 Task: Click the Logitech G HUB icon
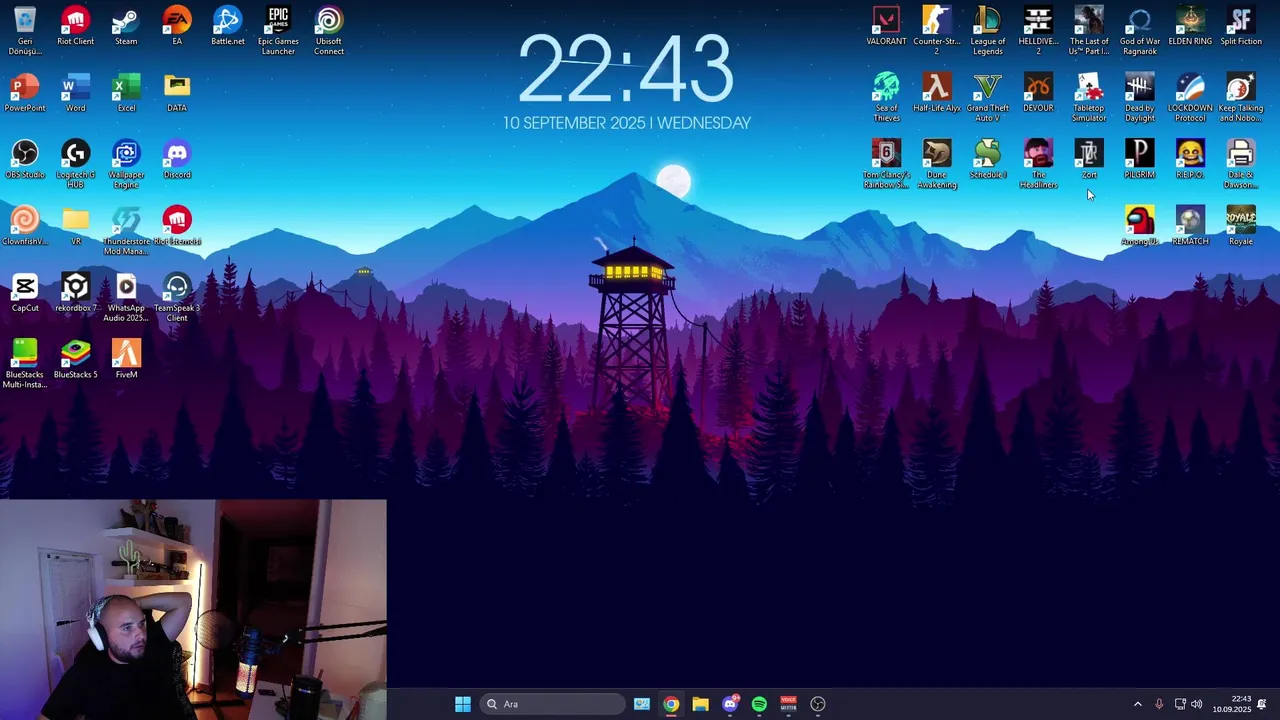pyautogui.click(x=75, y=164)
